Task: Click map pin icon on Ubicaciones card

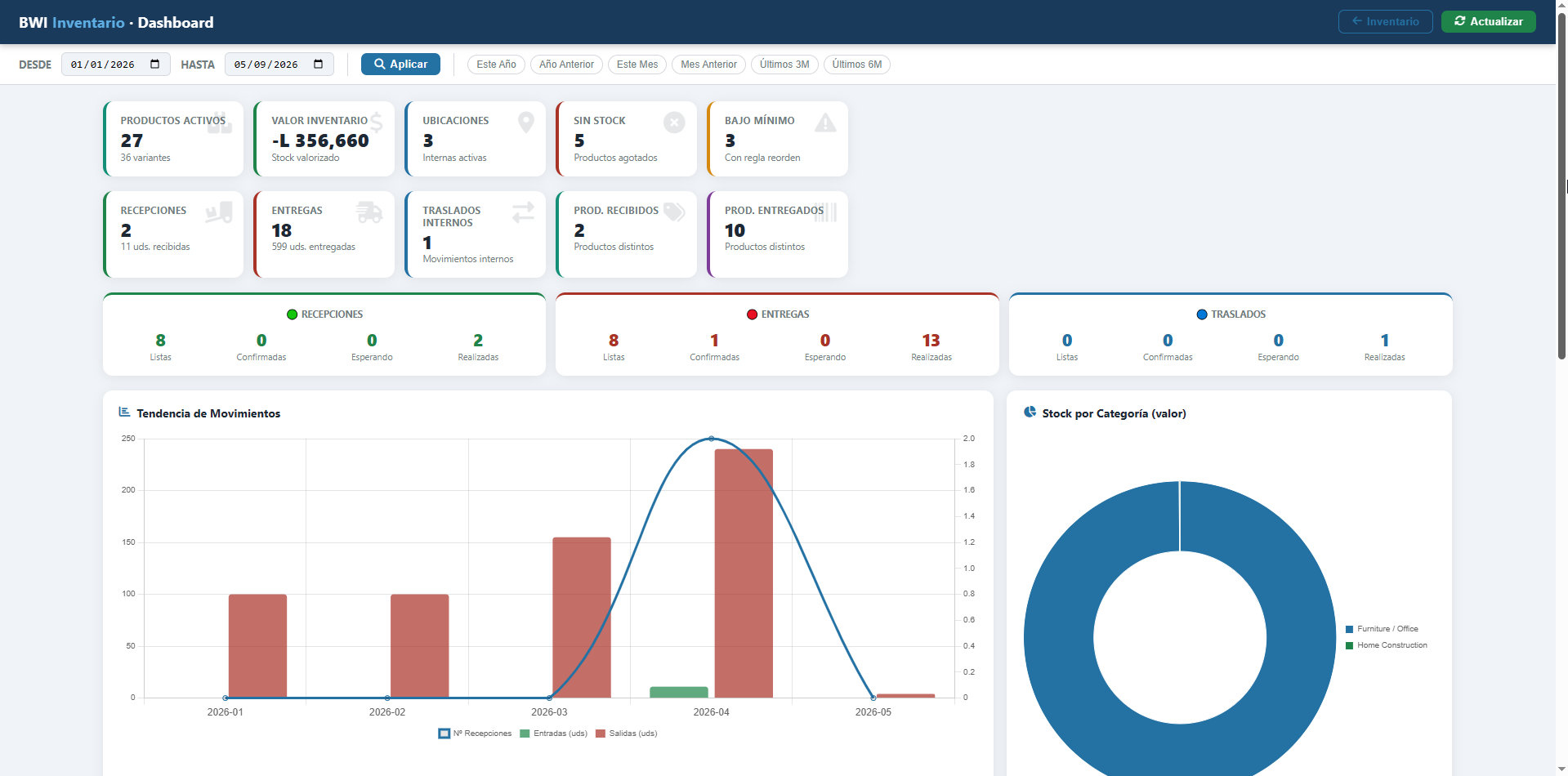Action: [526, 123]
